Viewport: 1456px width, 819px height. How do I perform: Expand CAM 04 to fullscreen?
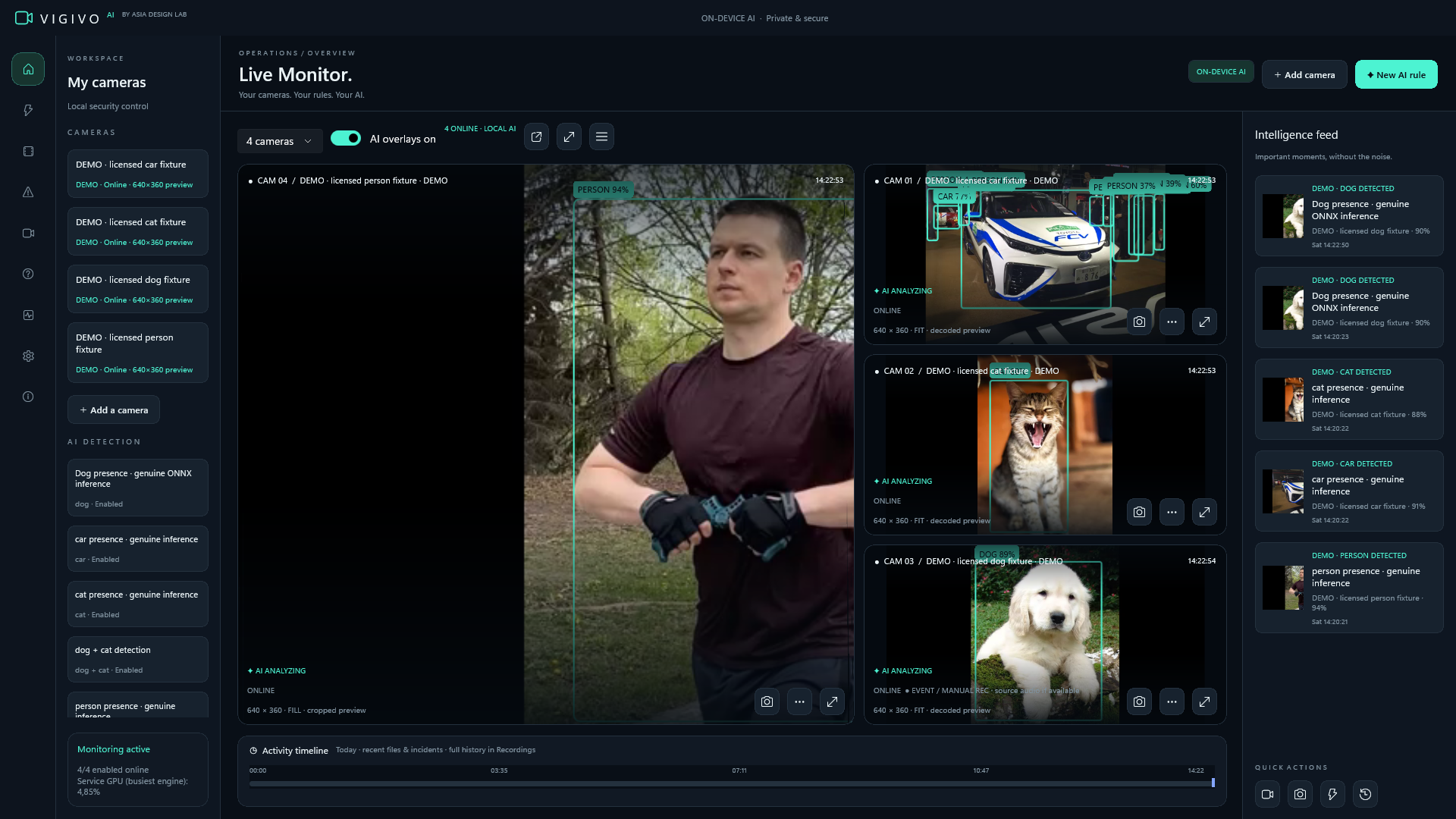click(x=832, y=701)
